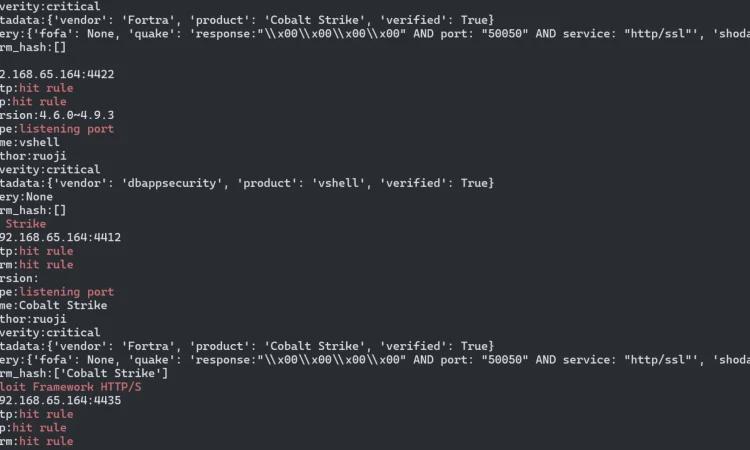The image size is (750, 450).
Task: Click the top Fortra metadata line
Action: pyautogui.click(x=247, y=20)
